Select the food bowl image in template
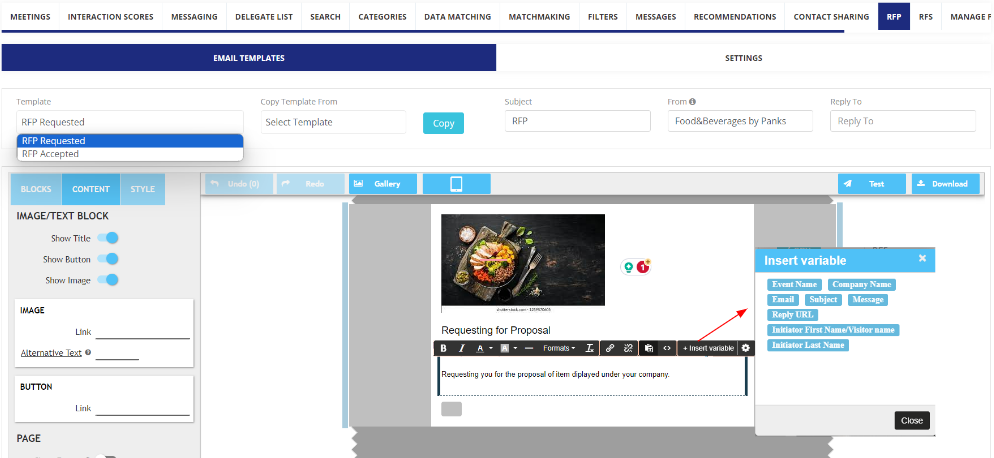Image resolution: width=994 pixels, height=458 pixels. 523,260
